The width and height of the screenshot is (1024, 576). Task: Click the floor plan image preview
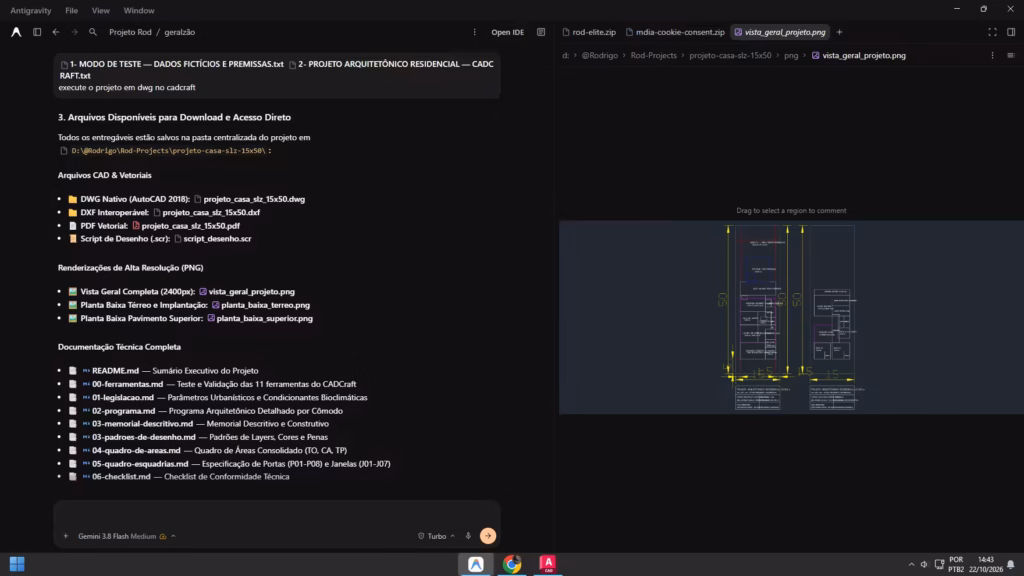791,317
